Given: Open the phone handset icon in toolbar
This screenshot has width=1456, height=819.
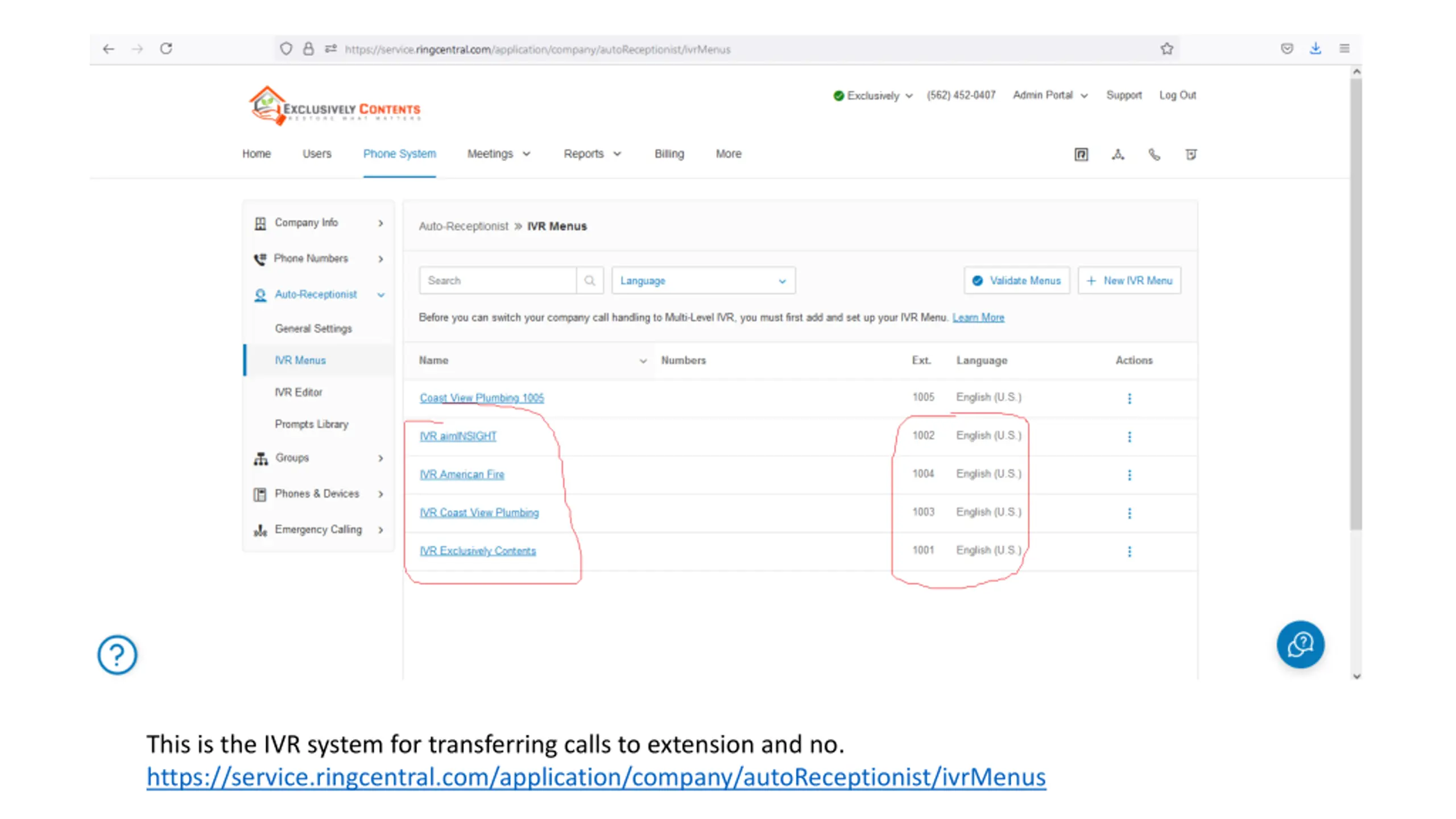Looking at the screenshot, I should (1154, 154).
